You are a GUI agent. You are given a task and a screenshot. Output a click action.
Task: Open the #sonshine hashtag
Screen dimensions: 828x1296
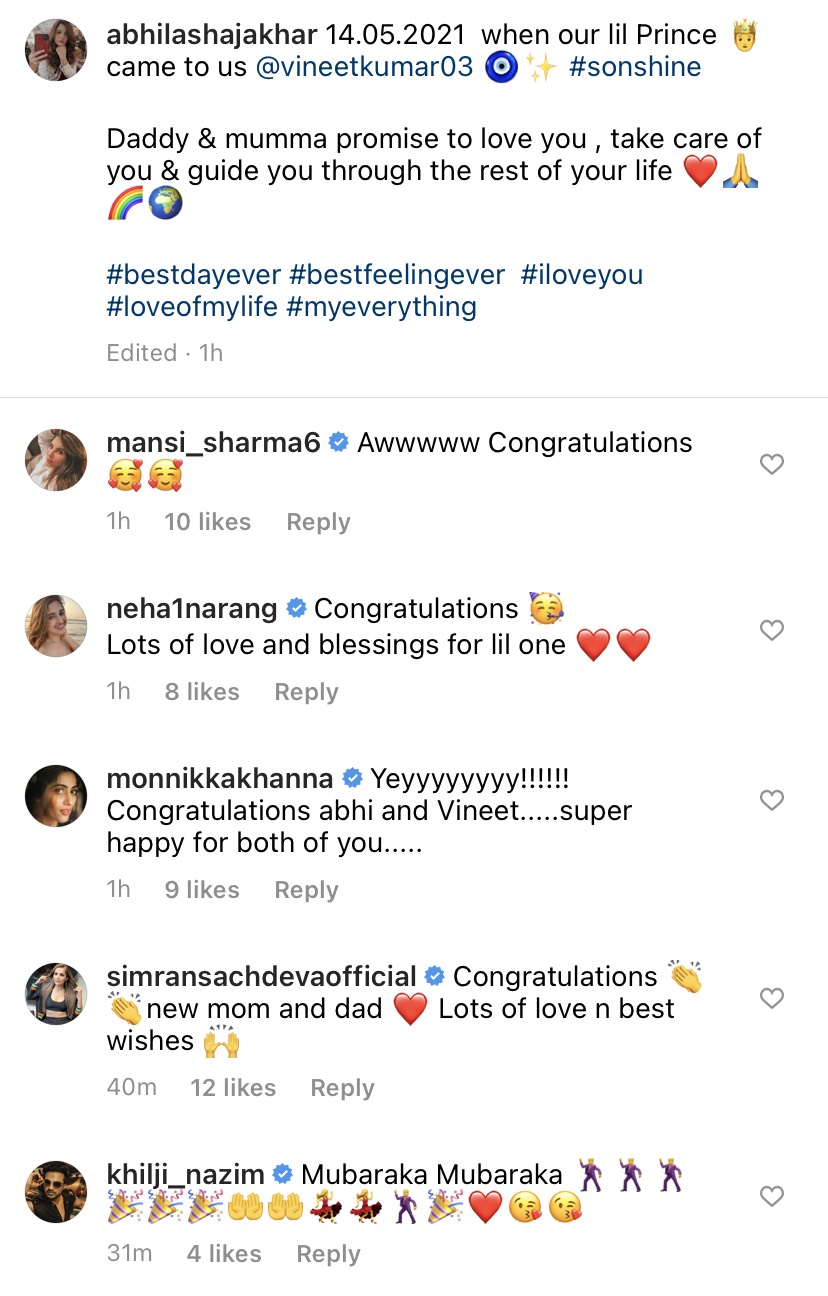[636, 67]
